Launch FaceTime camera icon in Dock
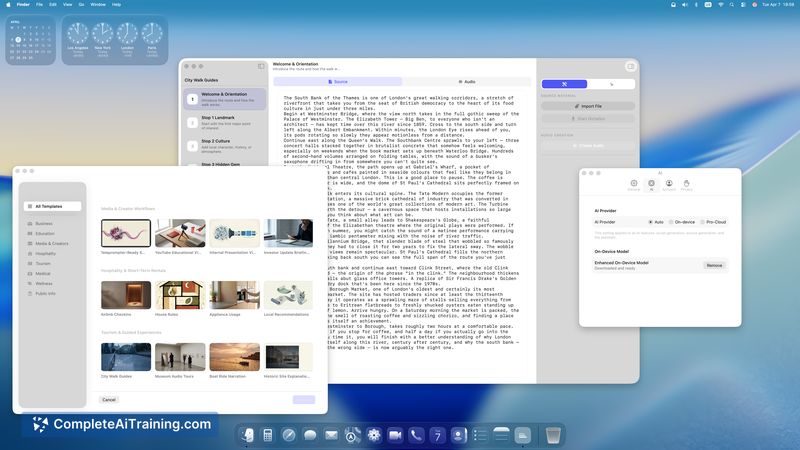Image resolution: width=800 pixels, height=450 pixels. 395,435
